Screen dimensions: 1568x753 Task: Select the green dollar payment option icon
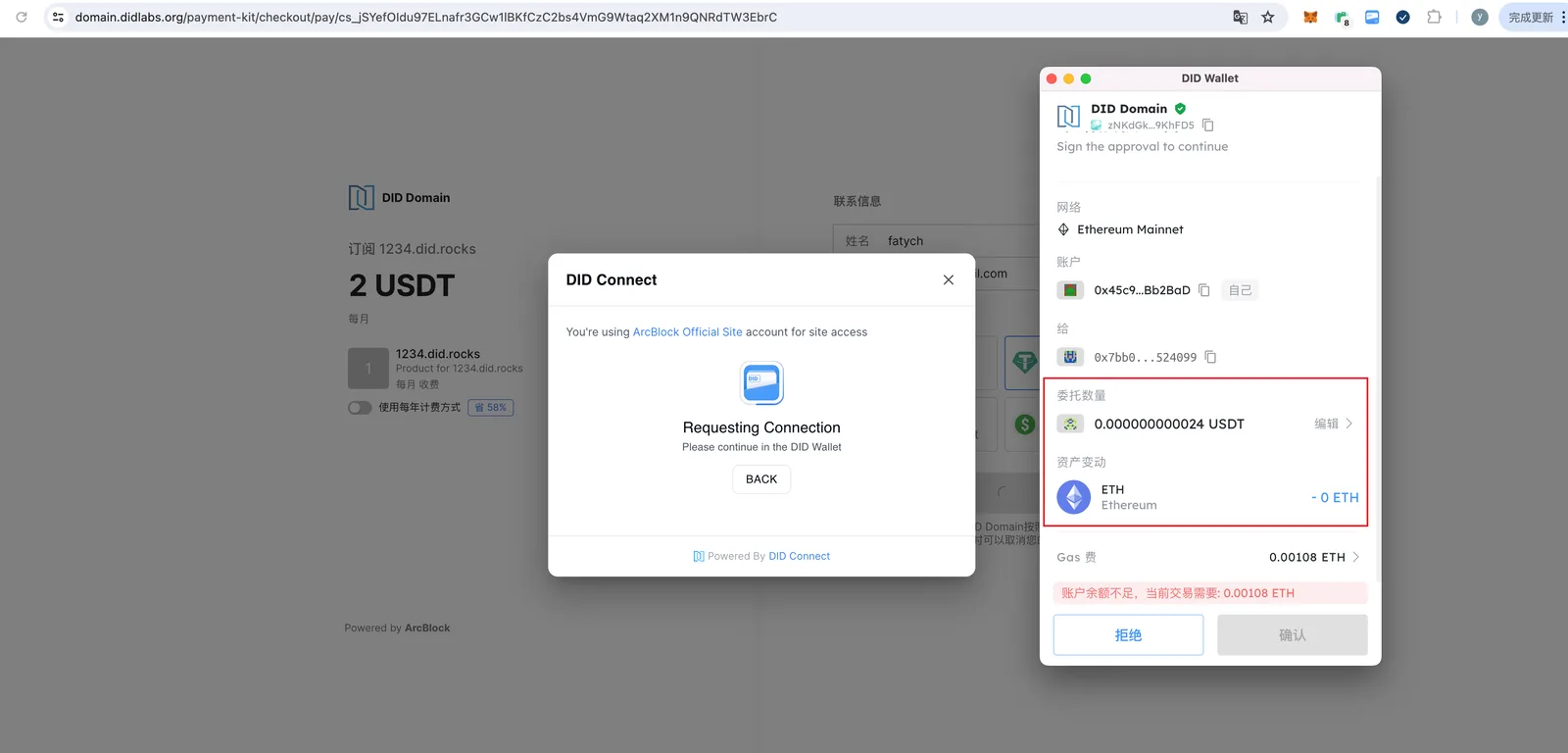(1025, 425)
